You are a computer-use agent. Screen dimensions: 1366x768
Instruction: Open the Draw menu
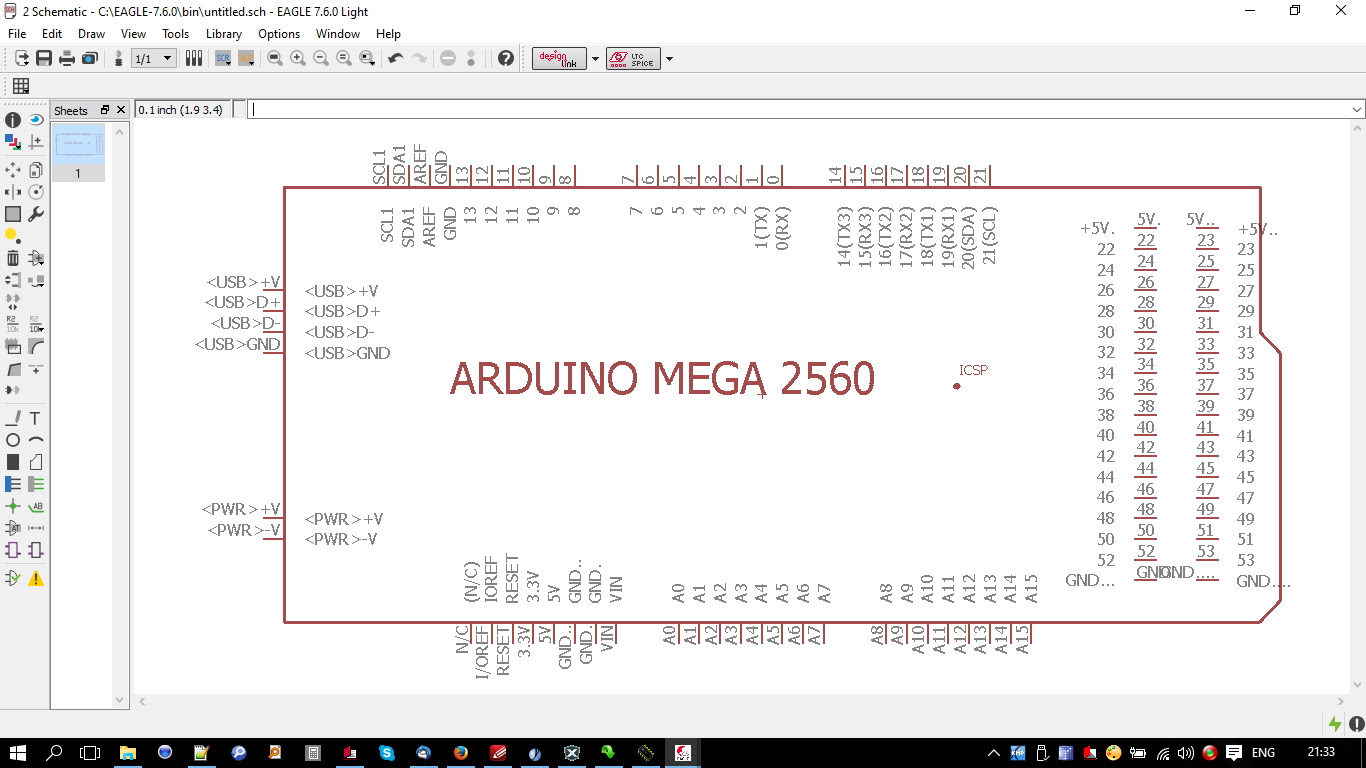point(91,33)
